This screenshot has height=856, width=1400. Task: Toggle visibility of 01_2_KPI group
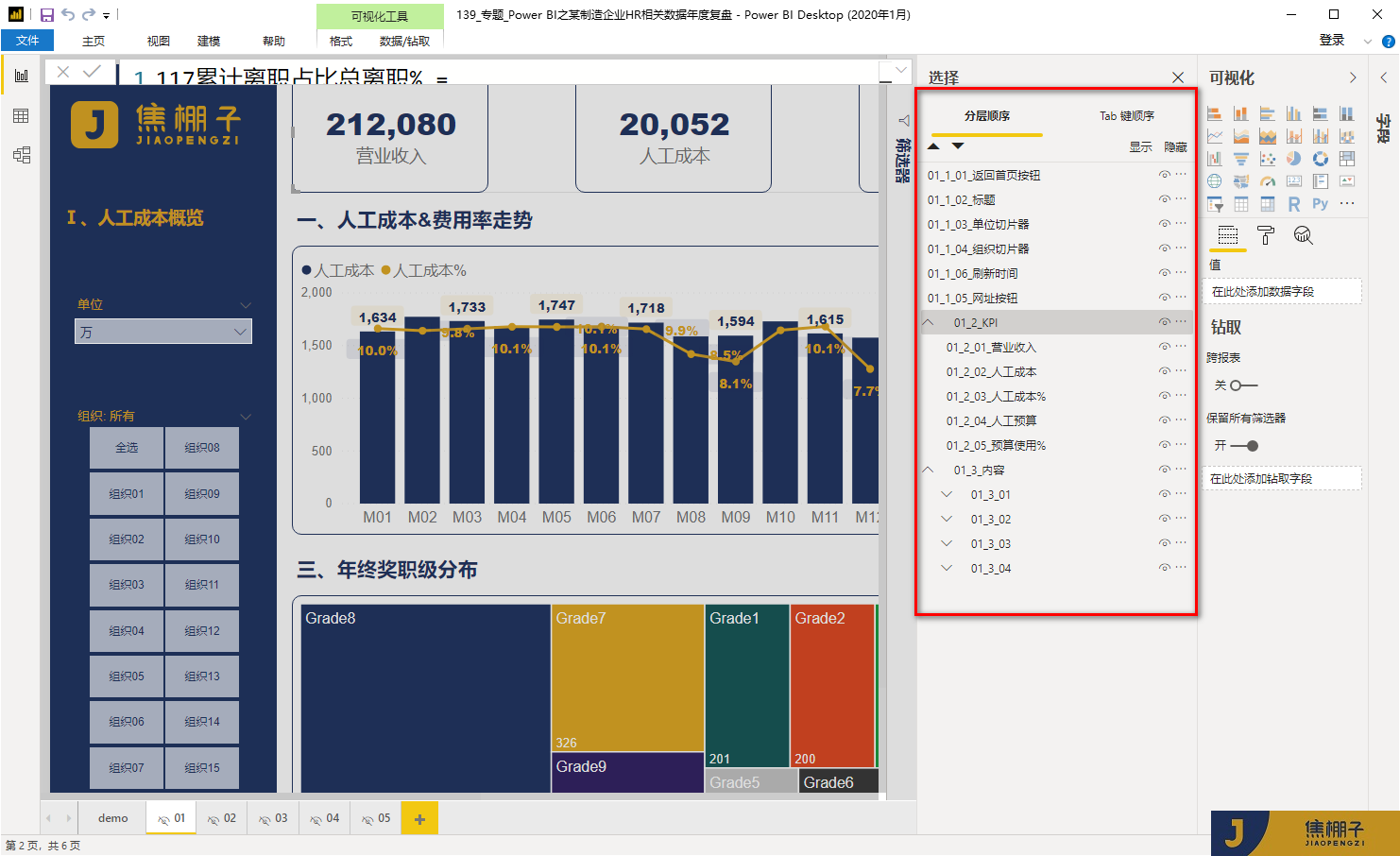[1165, 322]
